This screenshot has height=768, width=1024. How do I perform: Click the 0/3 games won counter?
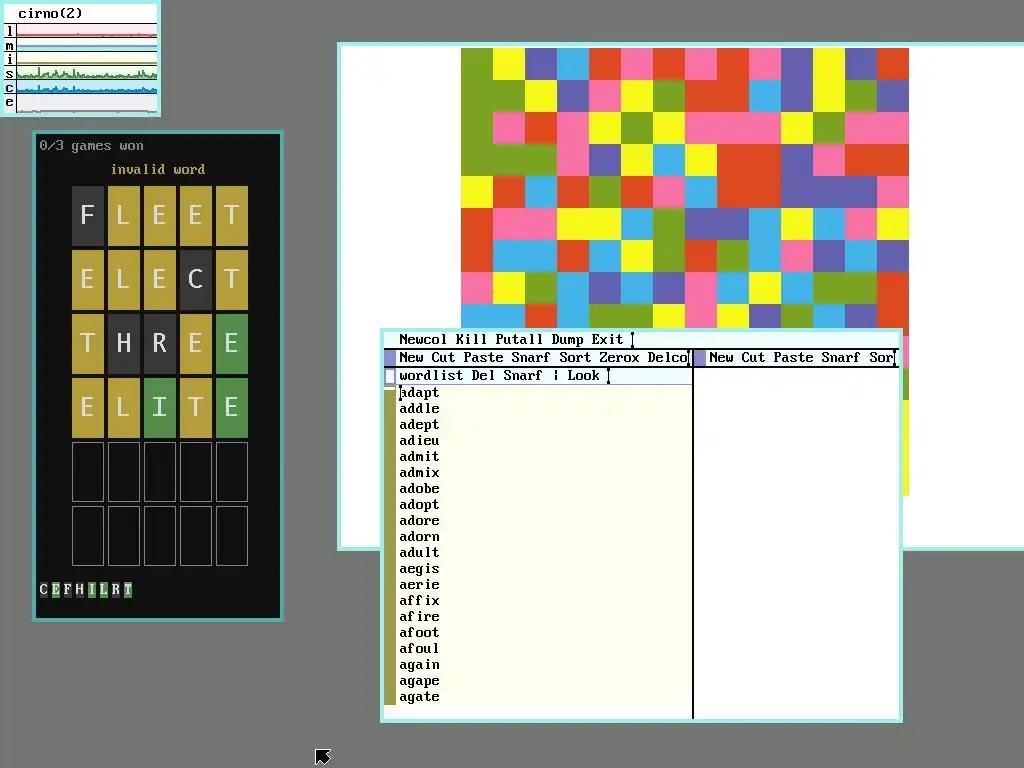(x=91, y=146)
